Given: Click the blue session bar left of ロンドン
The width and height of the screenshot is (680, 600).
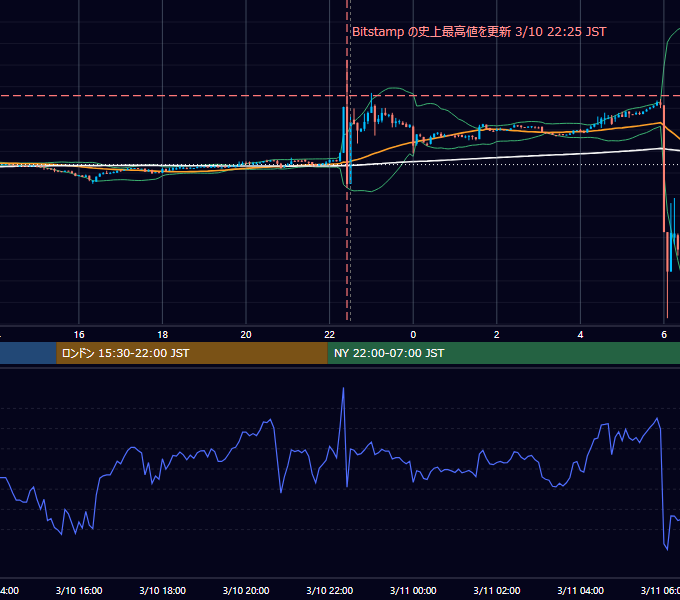Looking at the screenshot, I should pos(28,353).
